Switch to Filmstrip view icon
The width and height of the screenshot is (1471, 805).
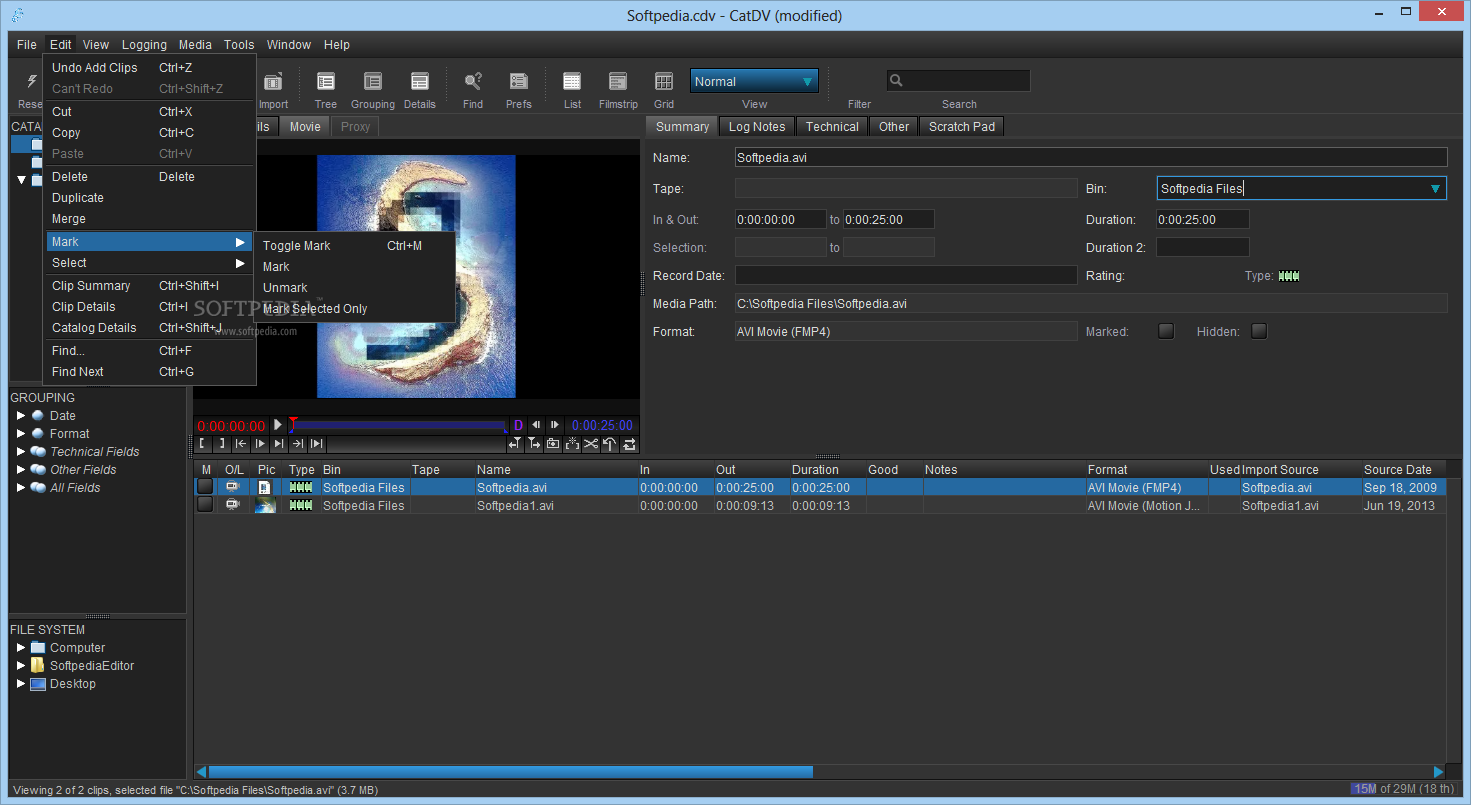(x=618, y=82)
